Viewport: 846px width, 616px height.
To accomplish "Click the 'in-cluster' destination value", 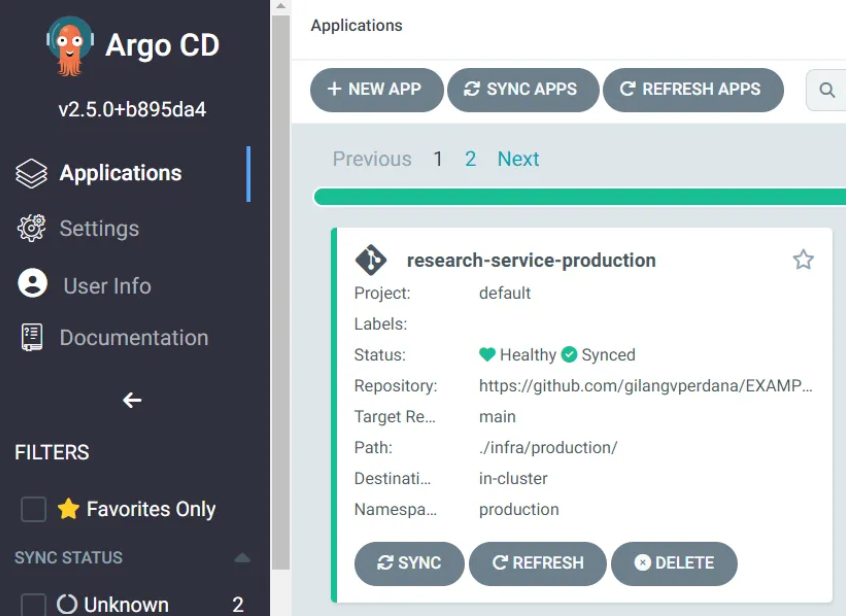I will (513, 478).
